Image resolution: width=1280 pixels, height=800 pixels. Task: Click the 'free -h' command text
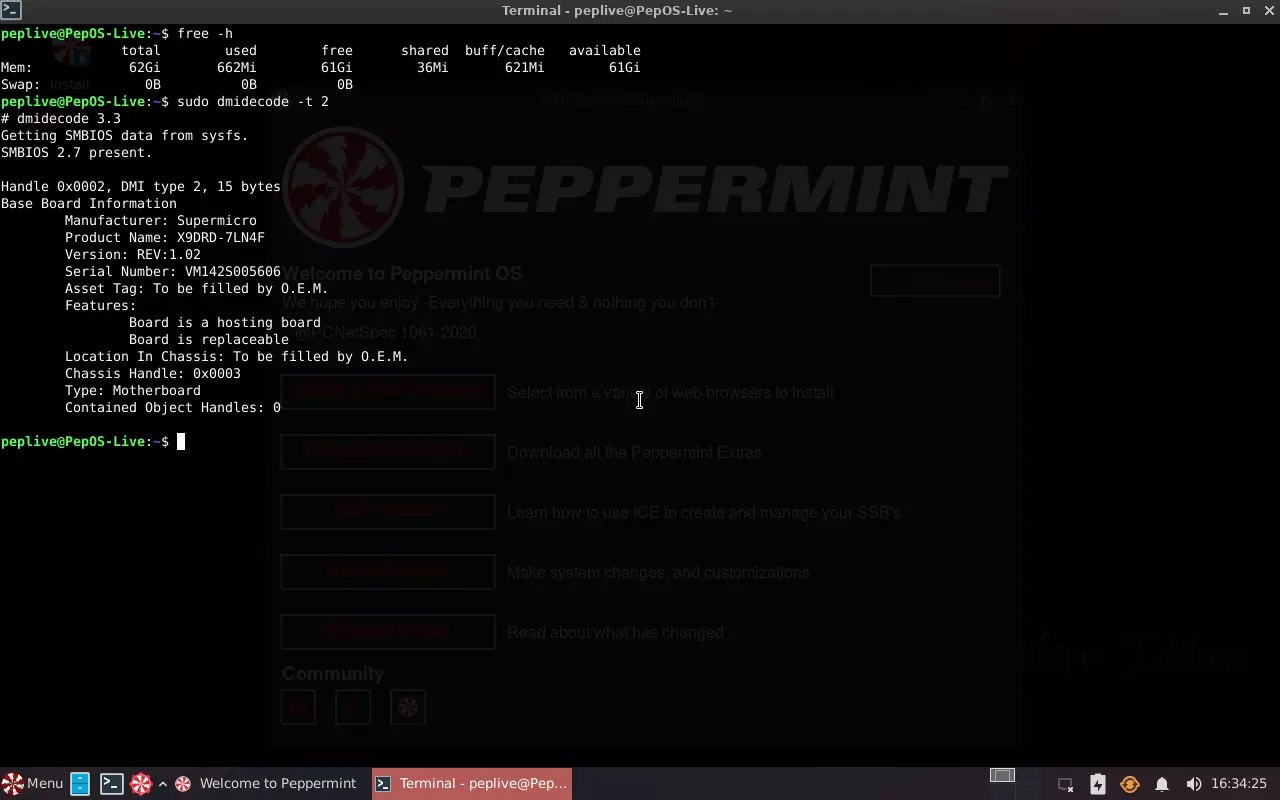pyautogui.click(x=205, y=33)
